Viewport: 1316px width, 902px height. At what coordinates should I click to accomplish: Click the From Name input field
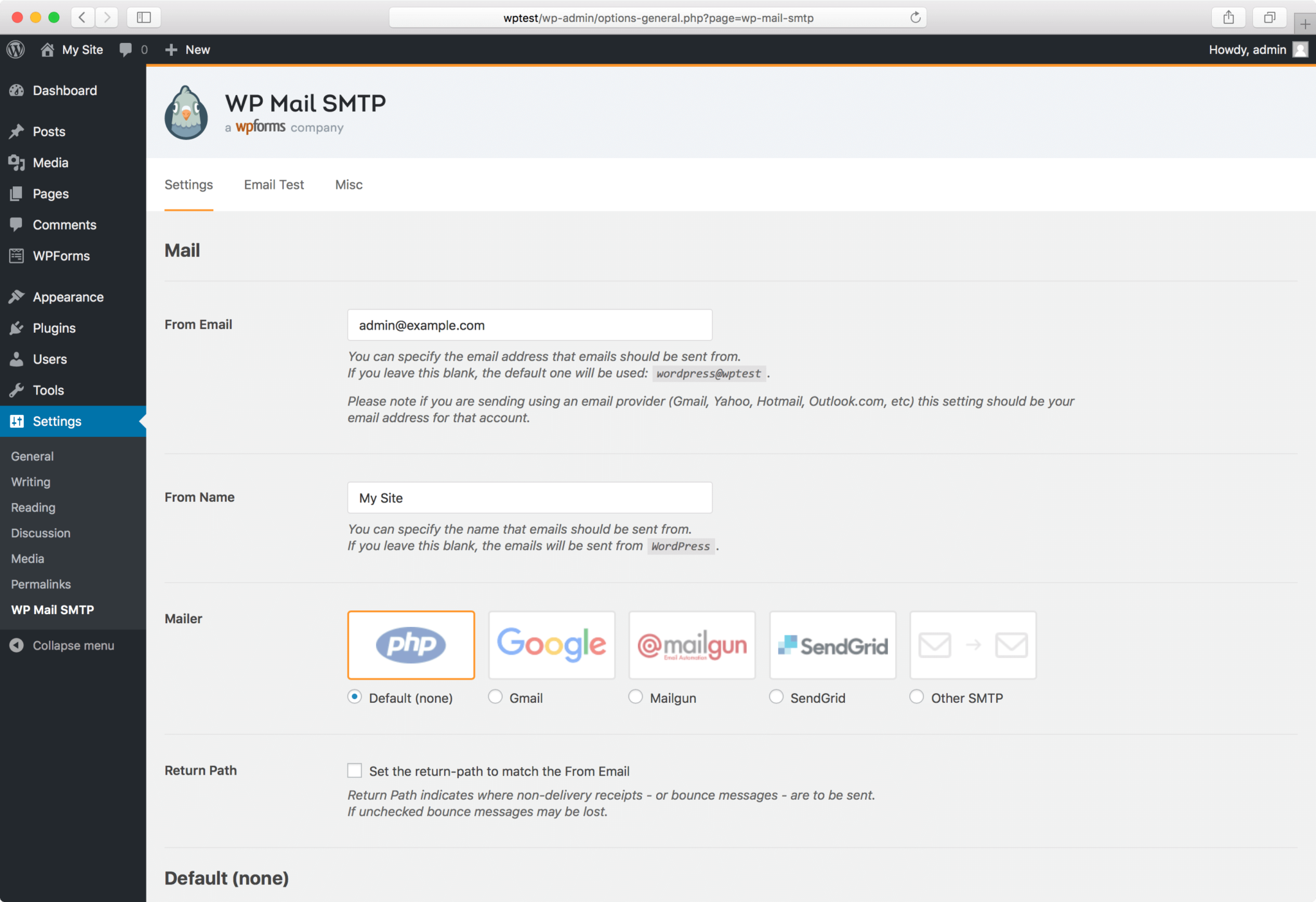530,498
